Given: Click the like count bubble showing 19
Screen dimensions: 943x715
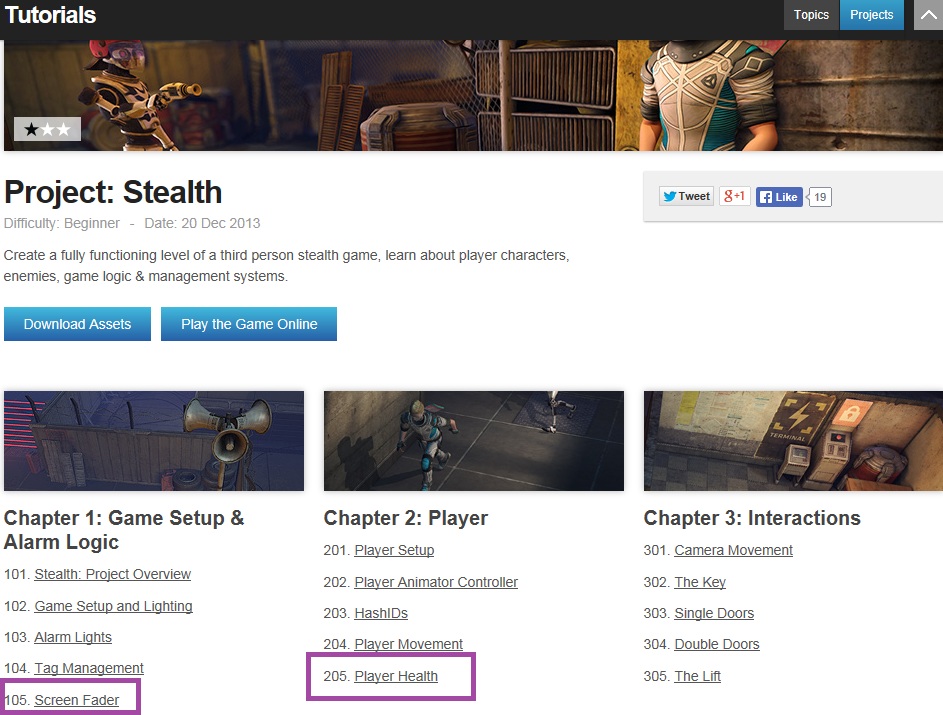Looking at the screenshot, I should tap(820, 197).
